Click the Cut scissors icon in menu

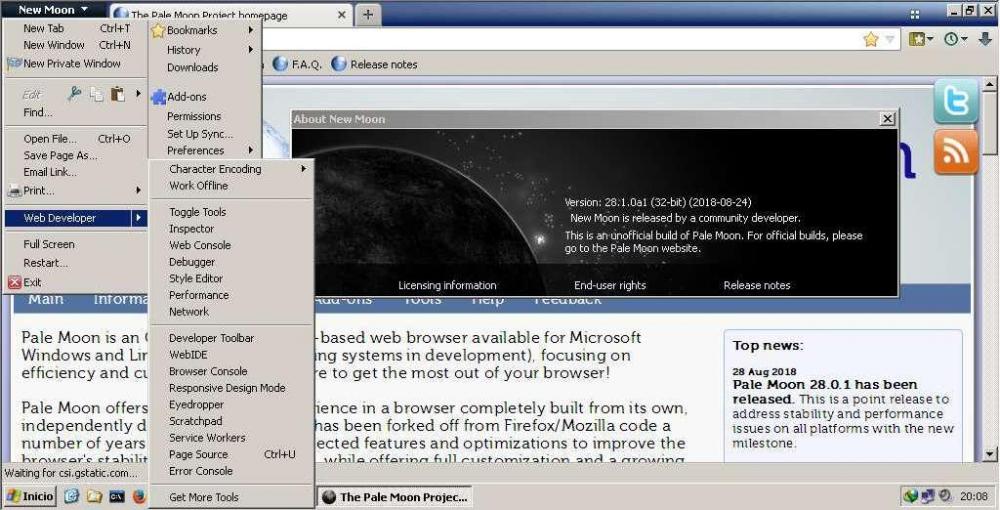(74, 94)
